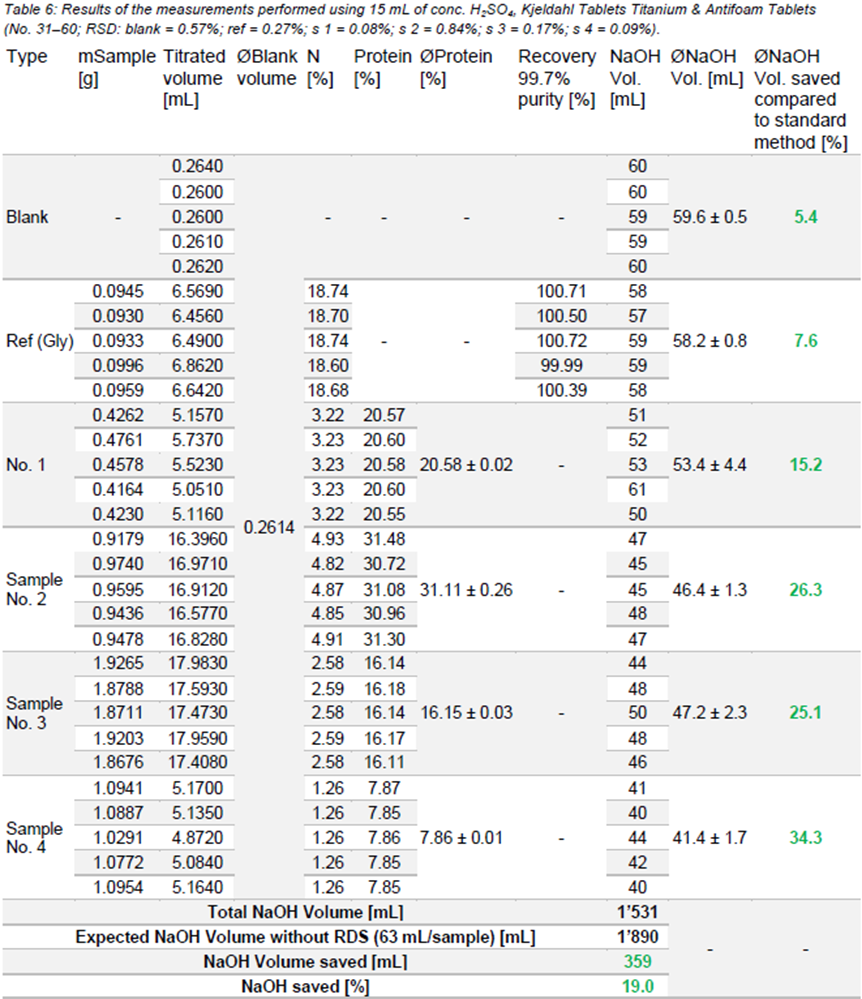Click the green 7.6 saved value

pos(803,340)
